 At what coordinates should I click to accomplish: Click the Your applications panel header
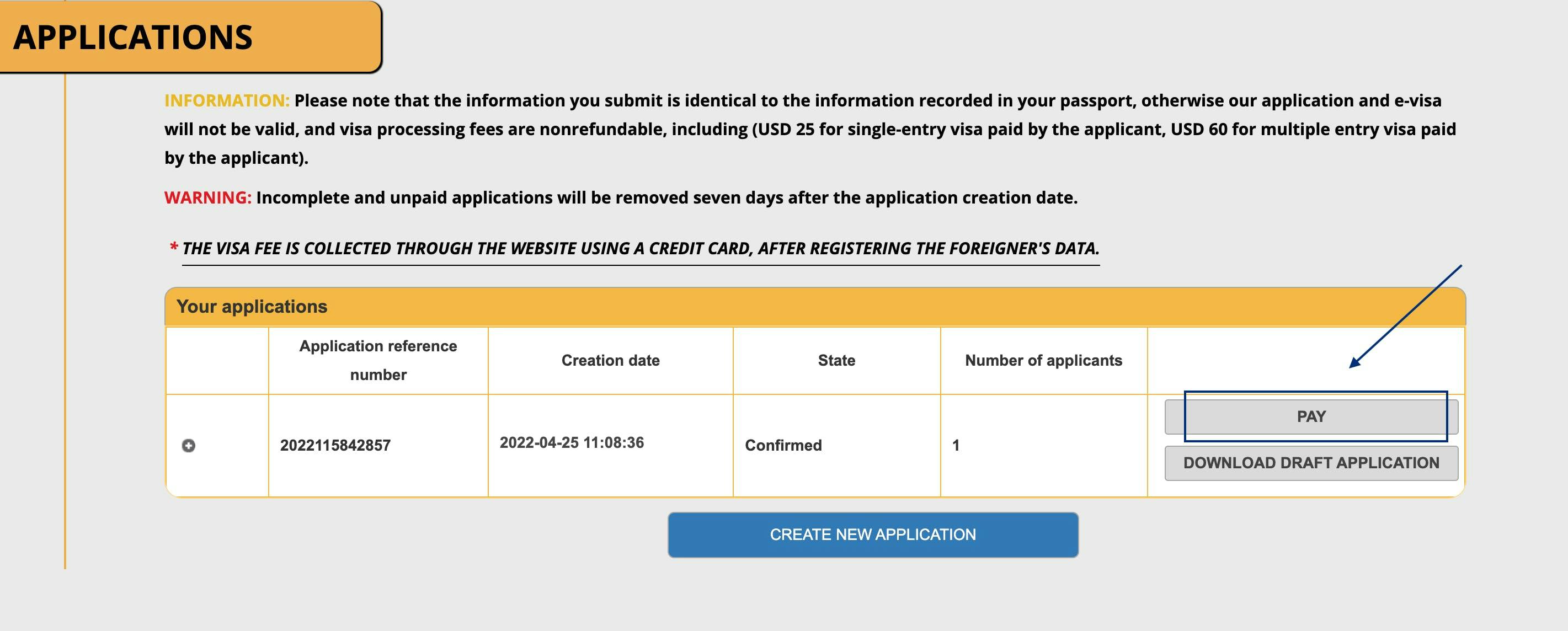pos(815,307)
